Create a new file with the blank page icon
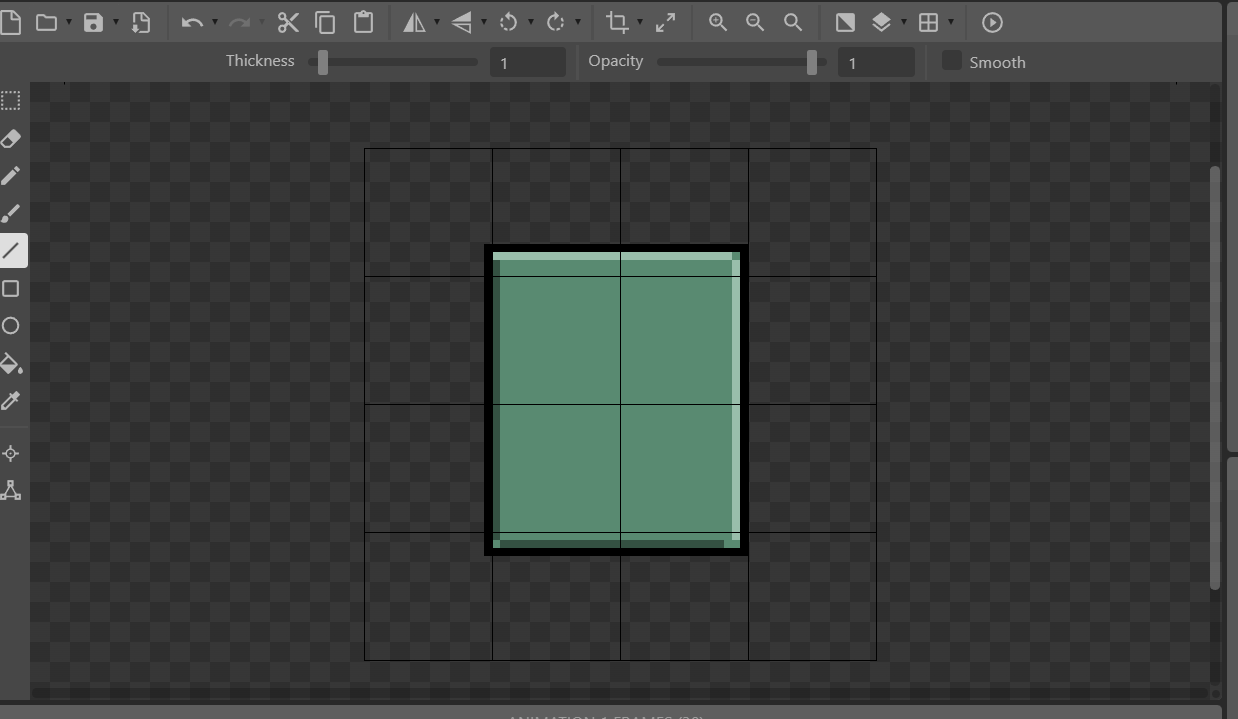Screen dimensions: 1238x719 pyautogui.click(x=10, y=22)
